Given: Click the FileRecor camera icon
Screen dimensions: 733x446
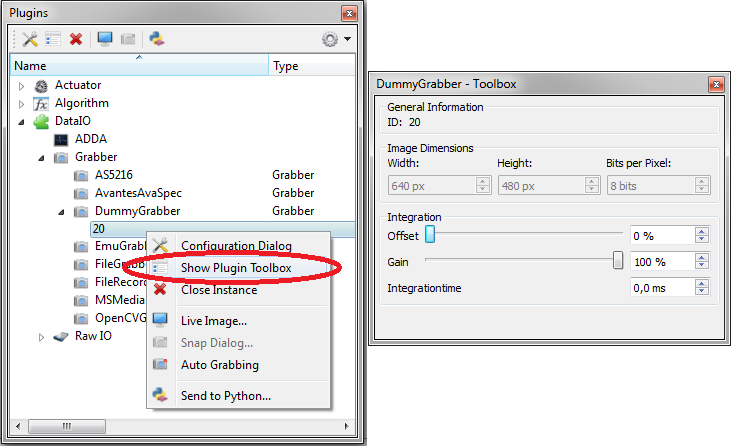Looking at the screenshot, I should pyautogui.click(x=81, y=282).
